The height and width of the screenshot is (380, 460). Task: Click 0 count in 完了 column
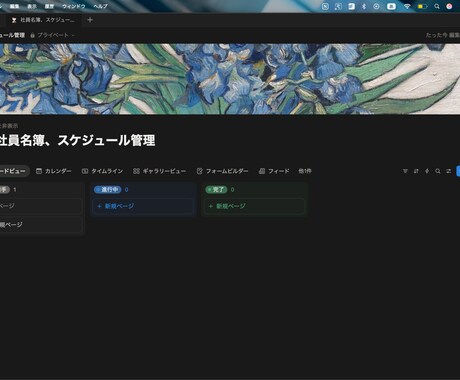(232, 190)
